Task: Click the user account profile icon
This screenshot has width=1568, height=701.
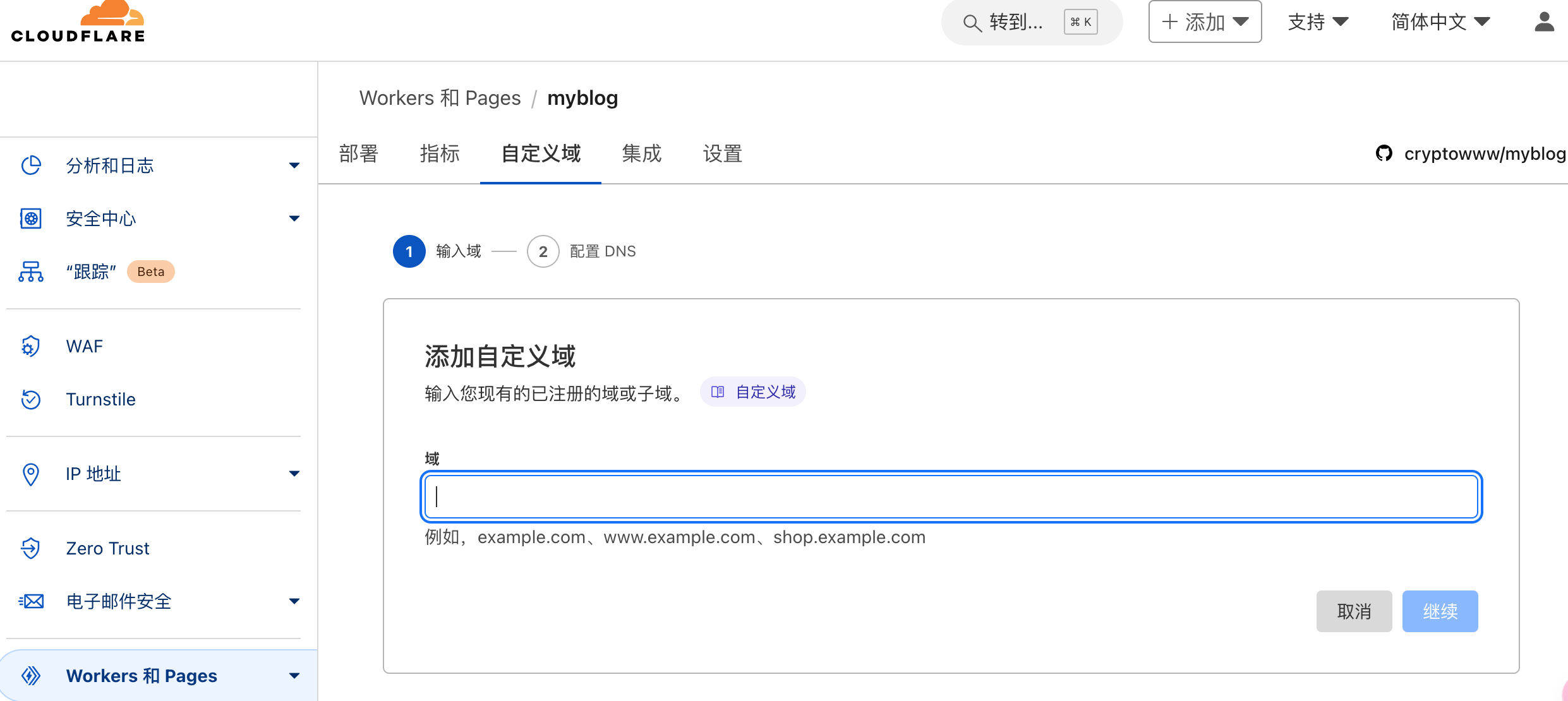Action: tap(1544, 22)
